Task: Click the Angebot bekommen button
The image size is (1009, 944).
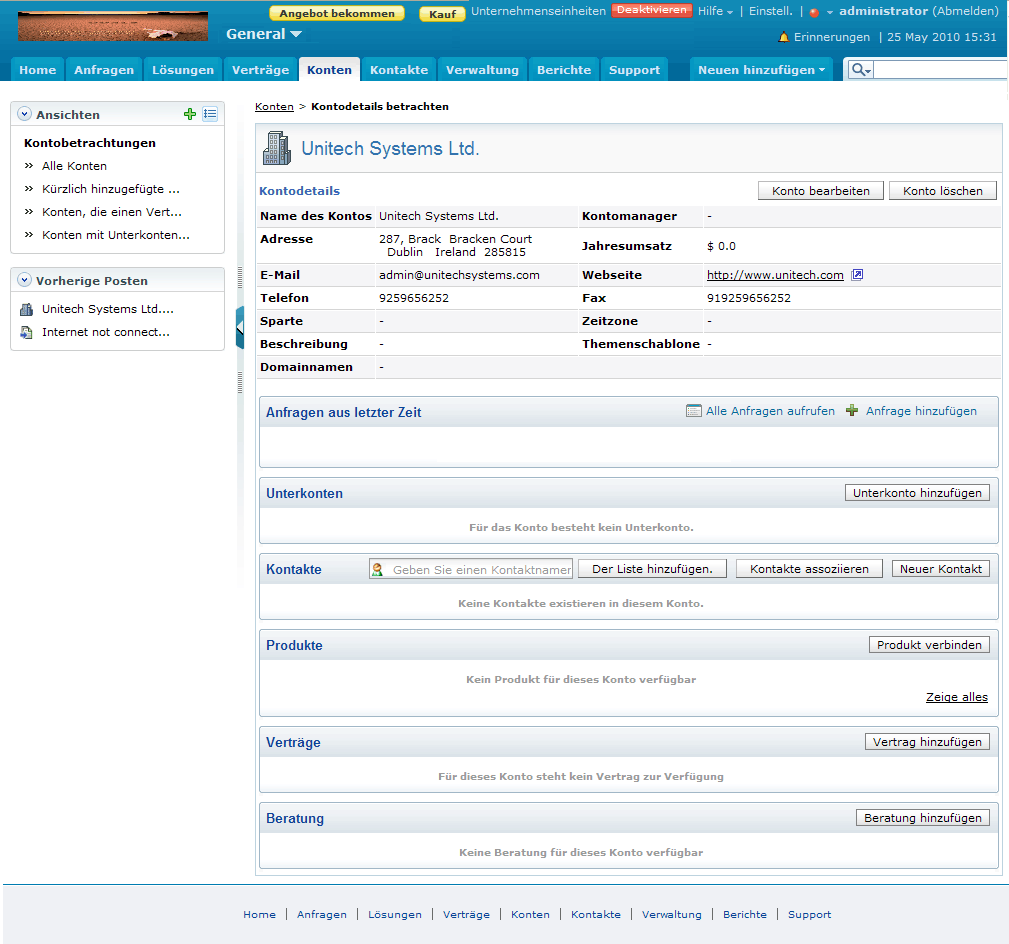Action: 337,14
